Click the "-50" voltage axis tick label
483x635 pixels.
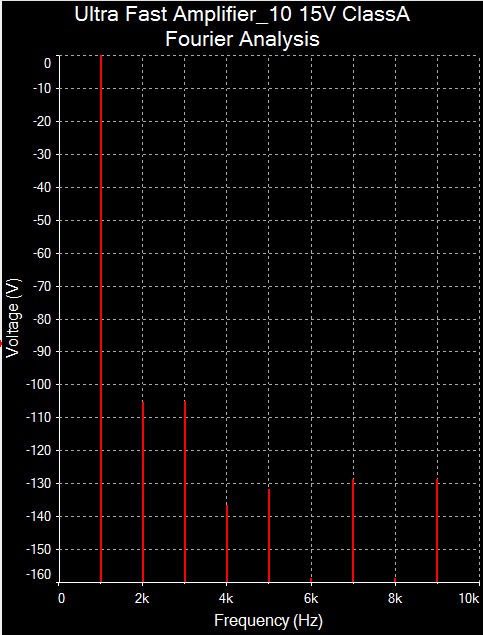[x=41, y=220]
